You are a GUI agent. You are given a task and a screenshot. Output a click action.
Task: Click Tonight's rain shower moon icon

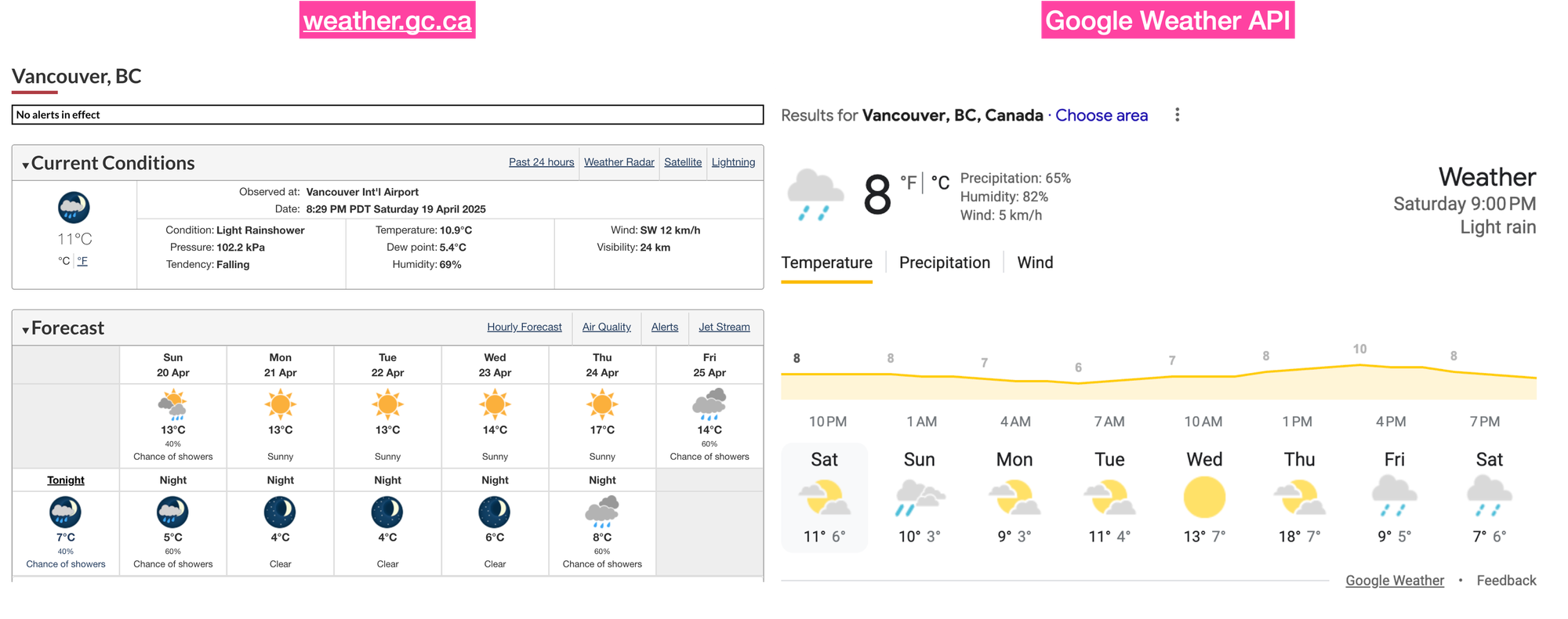pyautogui.click(x=66, y=512)
